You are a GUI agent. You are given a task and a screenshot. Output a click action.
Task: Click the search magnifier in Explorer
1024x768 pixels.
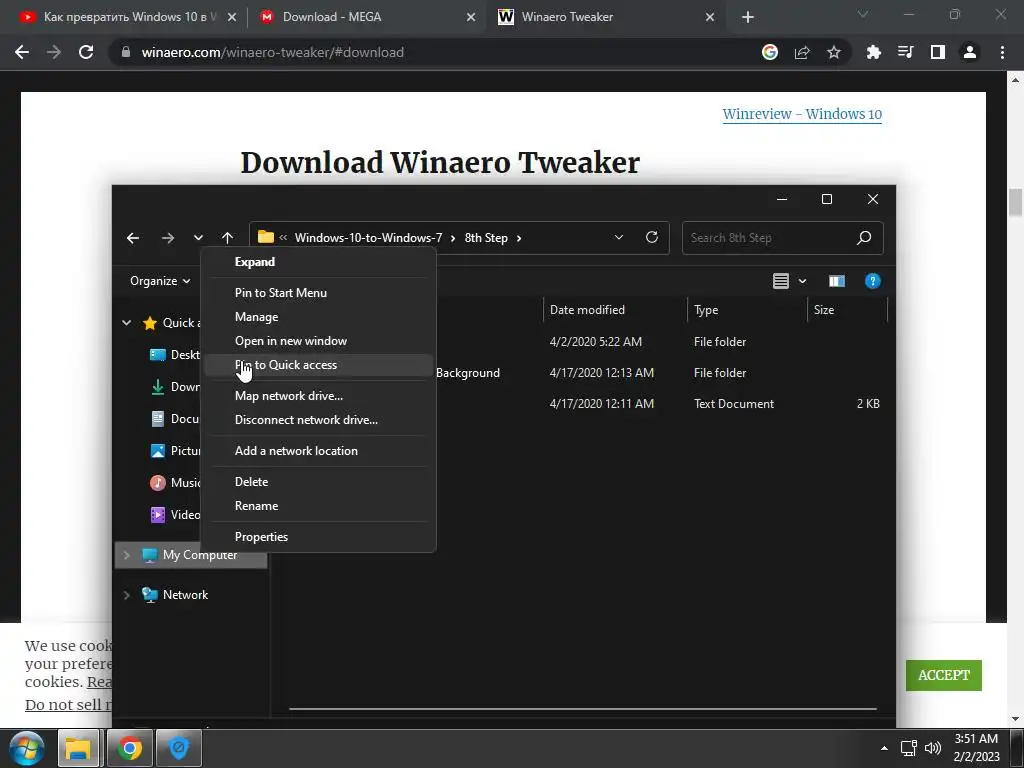[x=864, y=238]
